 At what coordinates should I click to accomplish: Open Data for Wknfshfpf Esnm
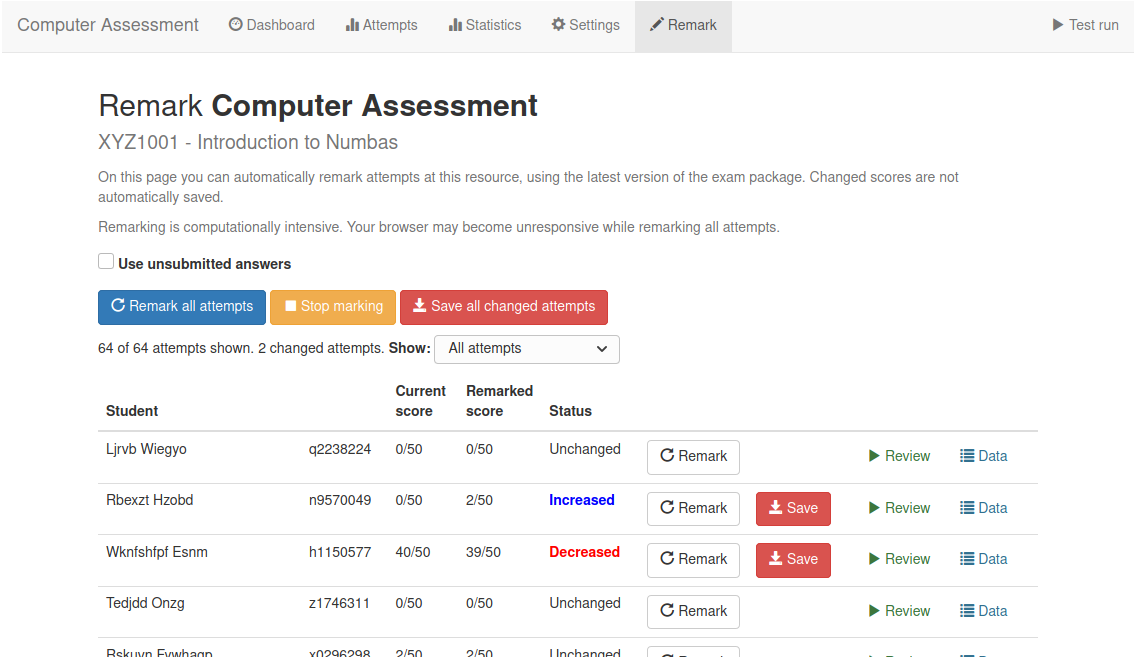tap(984, 559)
